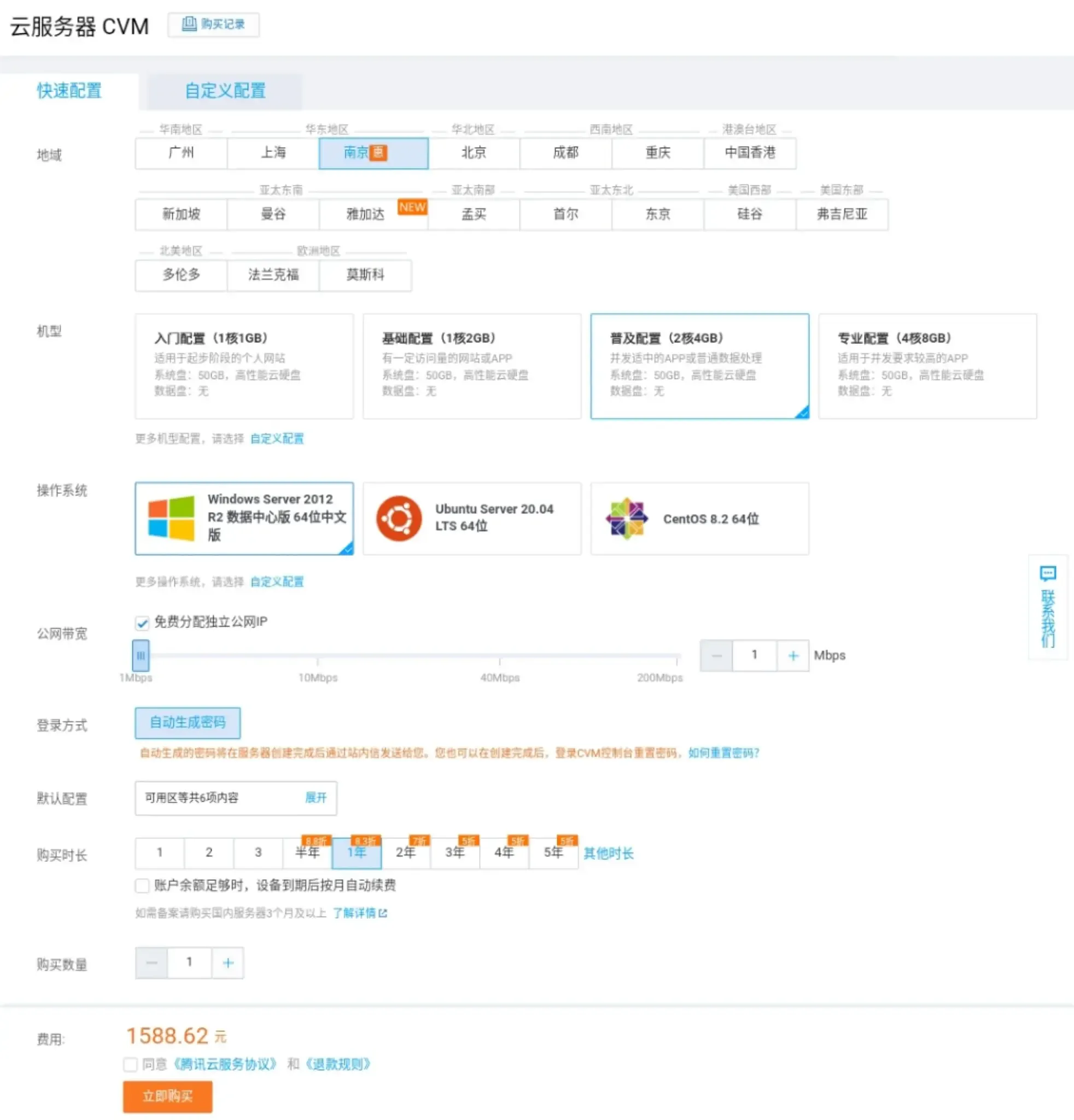Viewport: 1074px width, 1120px height.
Task: Agree to 腾讯云服务协议 checkbox
Action: 130,1064
